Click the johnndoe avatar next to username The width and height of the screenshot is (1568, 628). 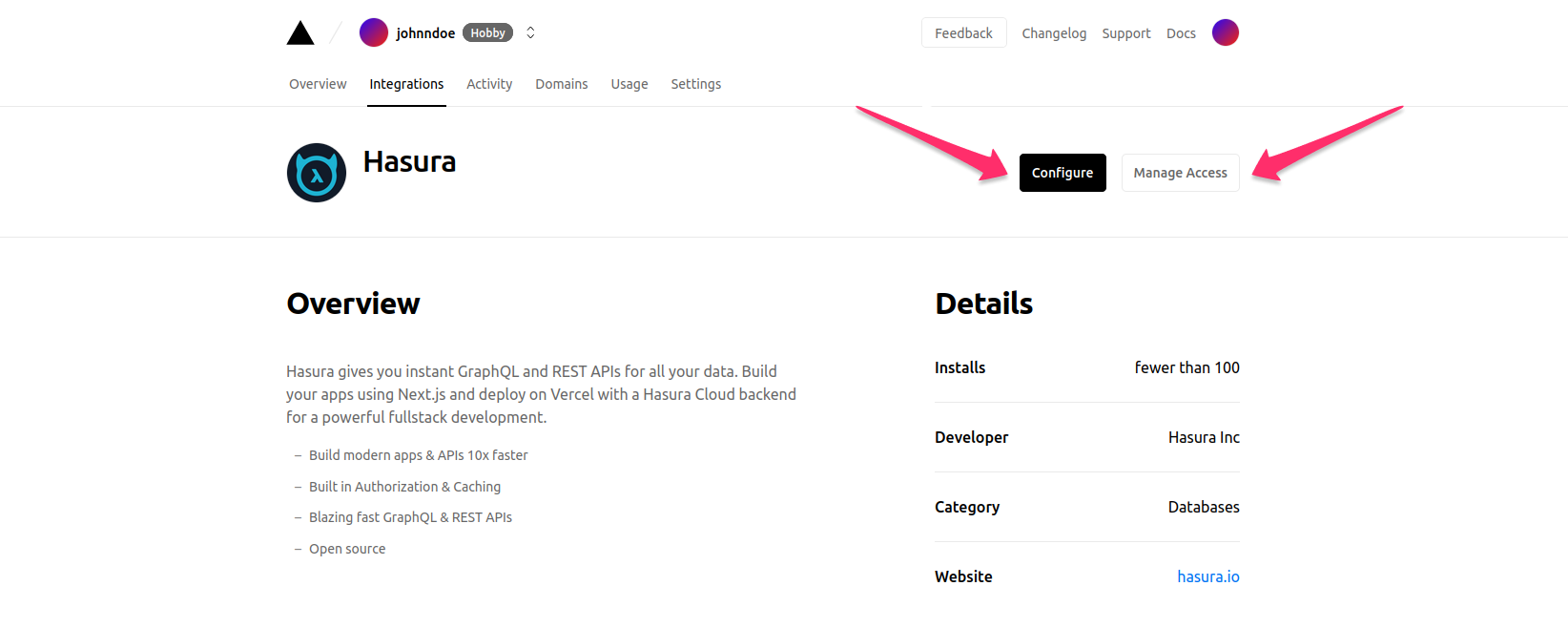[x=373, y=32]
